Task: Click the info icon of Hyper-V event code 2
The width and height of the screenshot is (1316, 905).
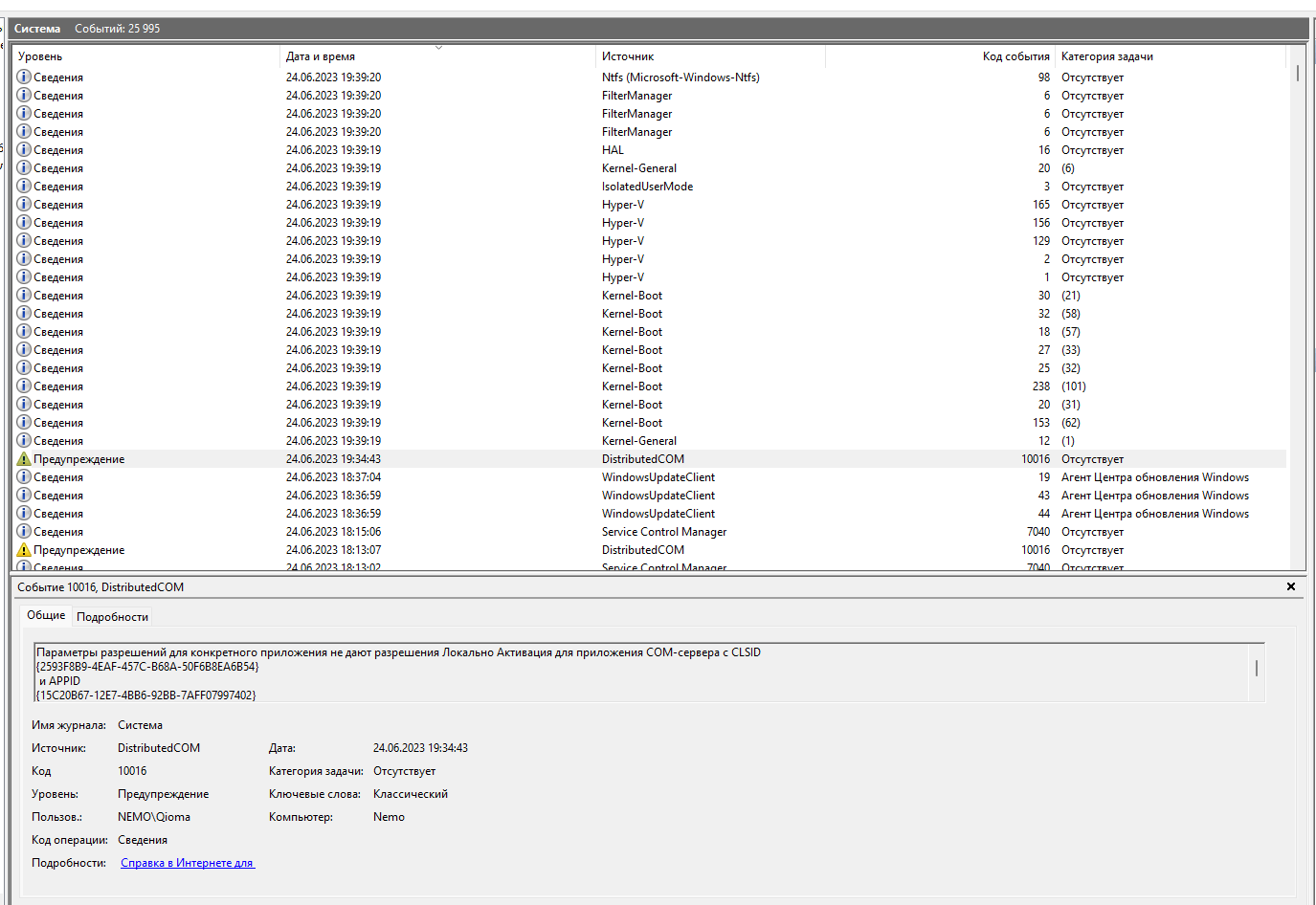Action: (24, 258)
